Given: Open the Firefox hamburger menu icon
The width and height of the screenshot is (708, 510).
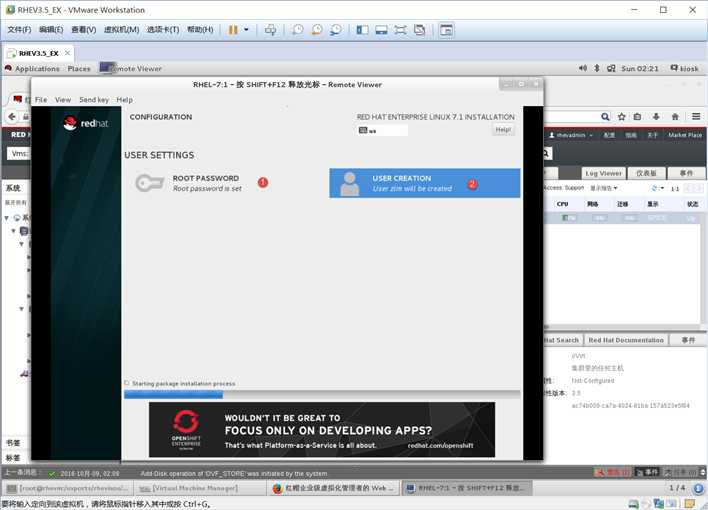Looking at the screenshot, I should pyautogui.click(x=696, y=117).
